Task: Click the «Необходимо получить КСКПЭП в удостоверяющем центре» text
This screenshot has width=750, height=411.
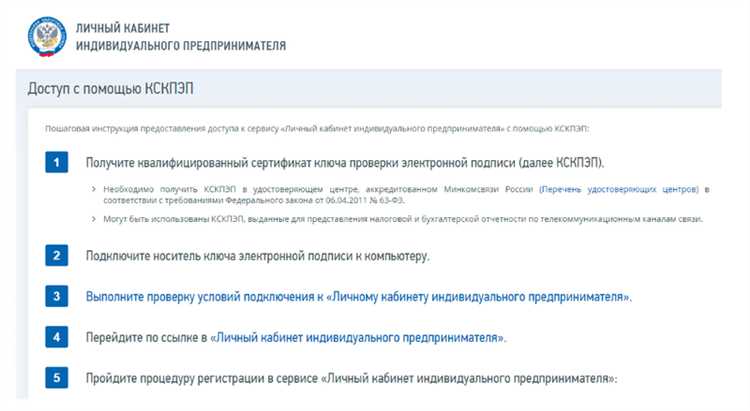Action: pos(406,195)
